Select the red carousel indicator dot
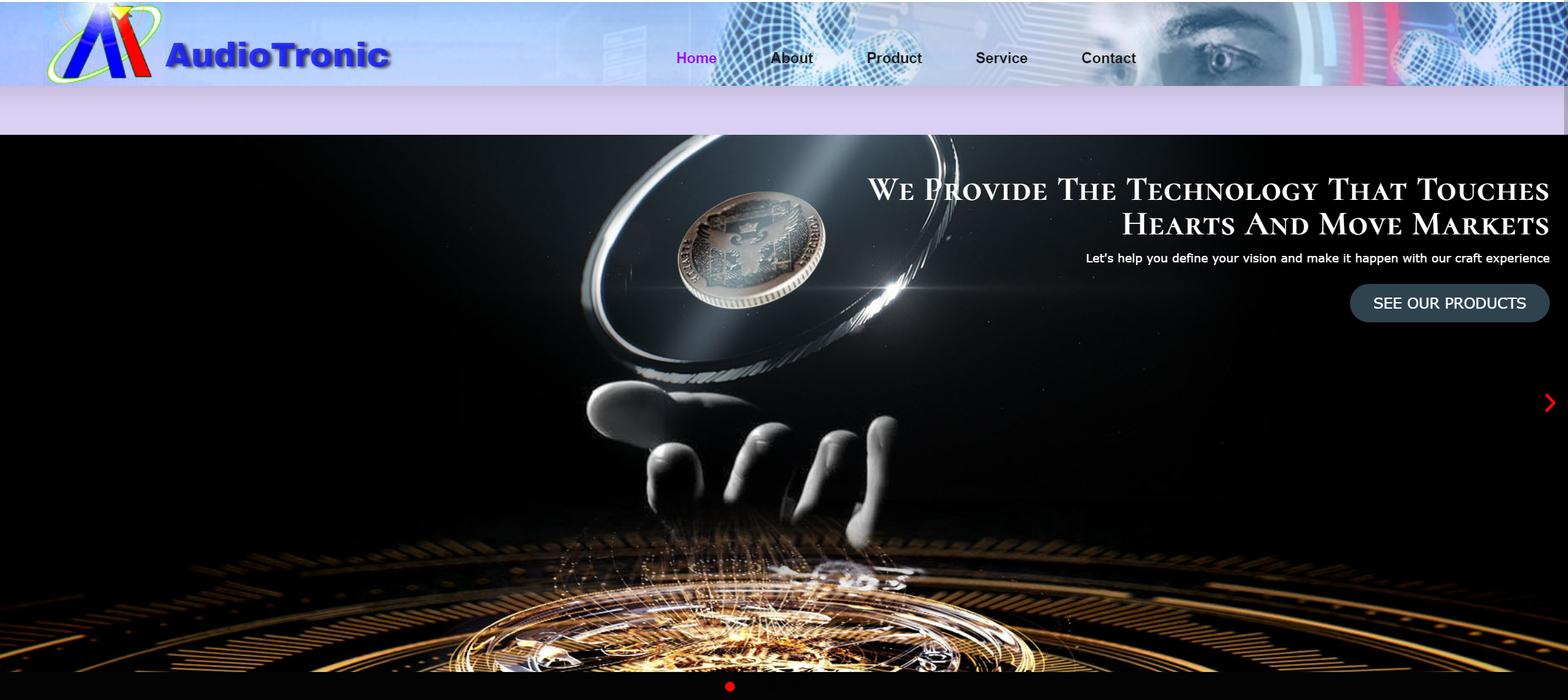 [730, 686]
